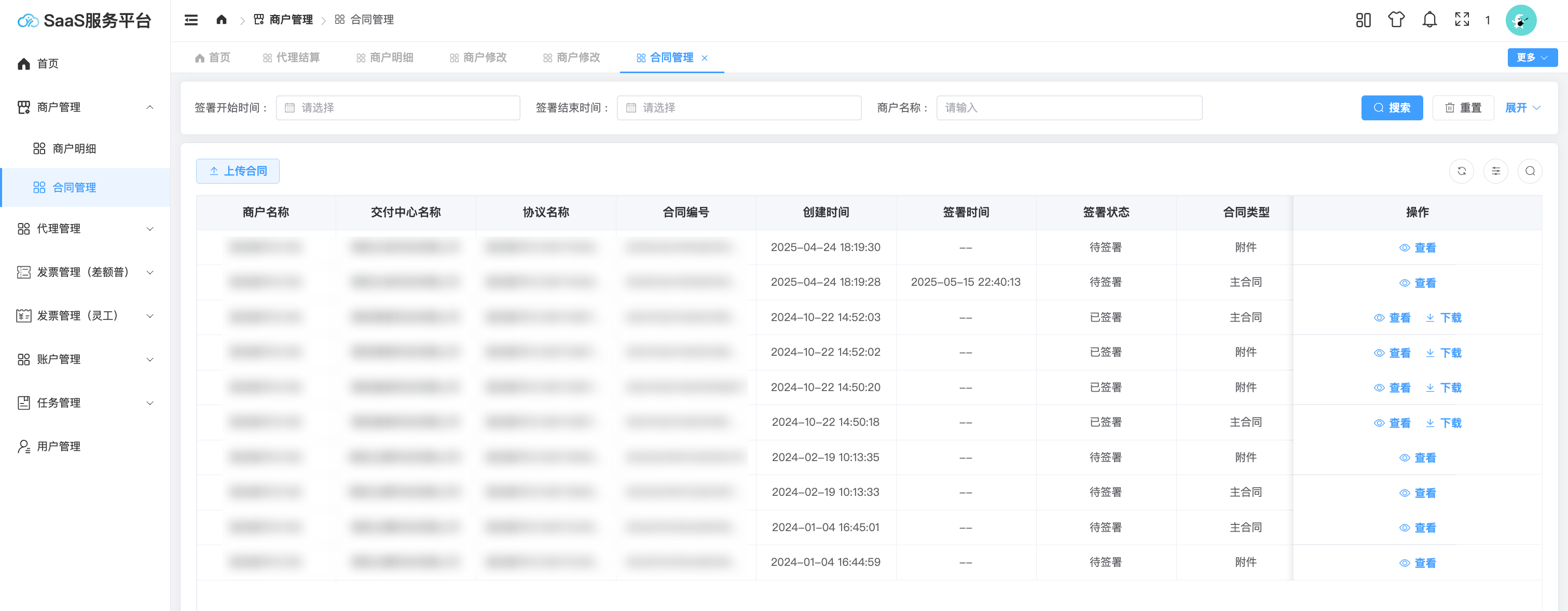
Task: Click the user avatar
Action: point(1520,21)
